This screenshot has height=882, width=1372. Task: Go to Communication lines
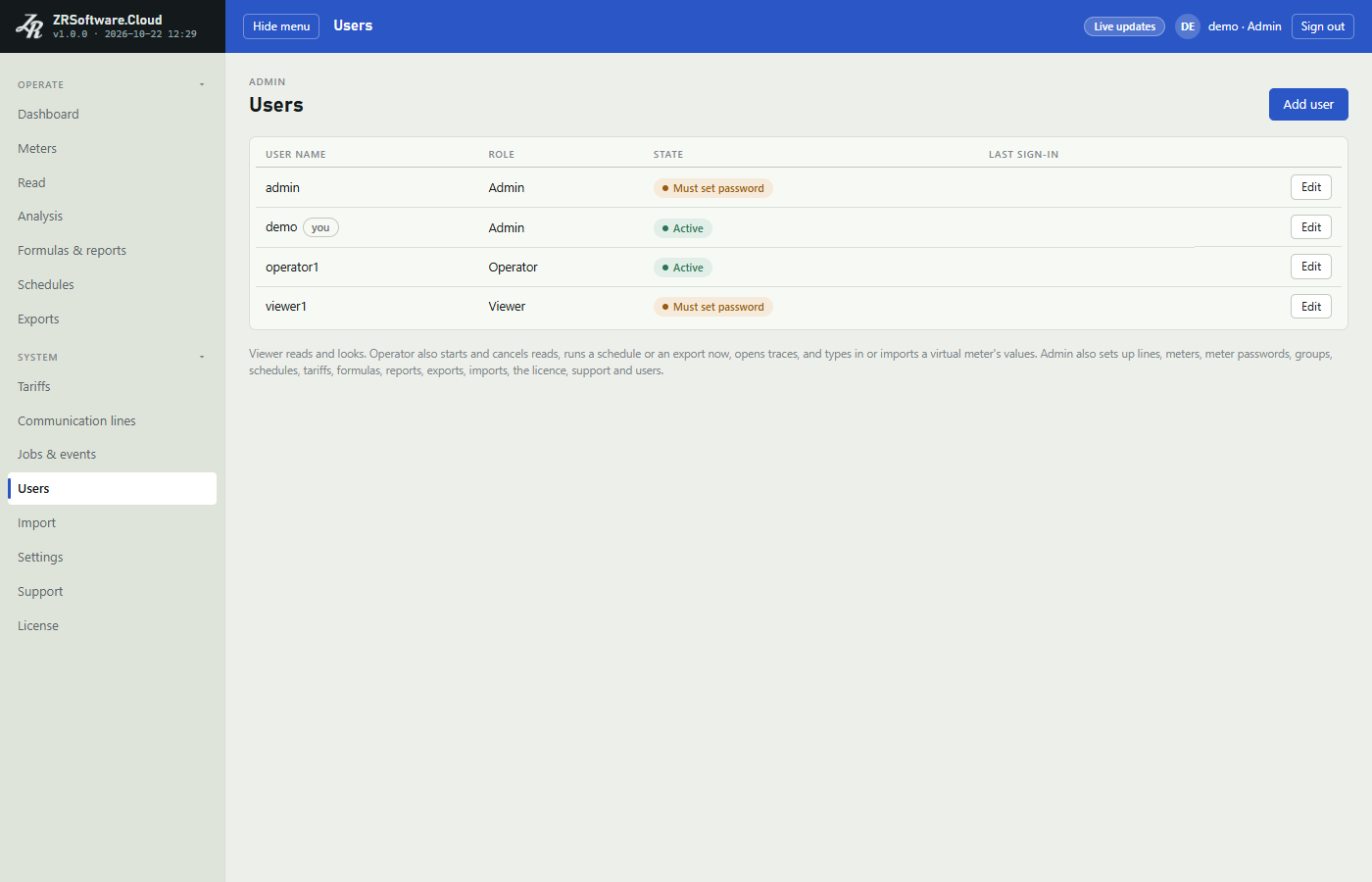[x=112, y=421]
